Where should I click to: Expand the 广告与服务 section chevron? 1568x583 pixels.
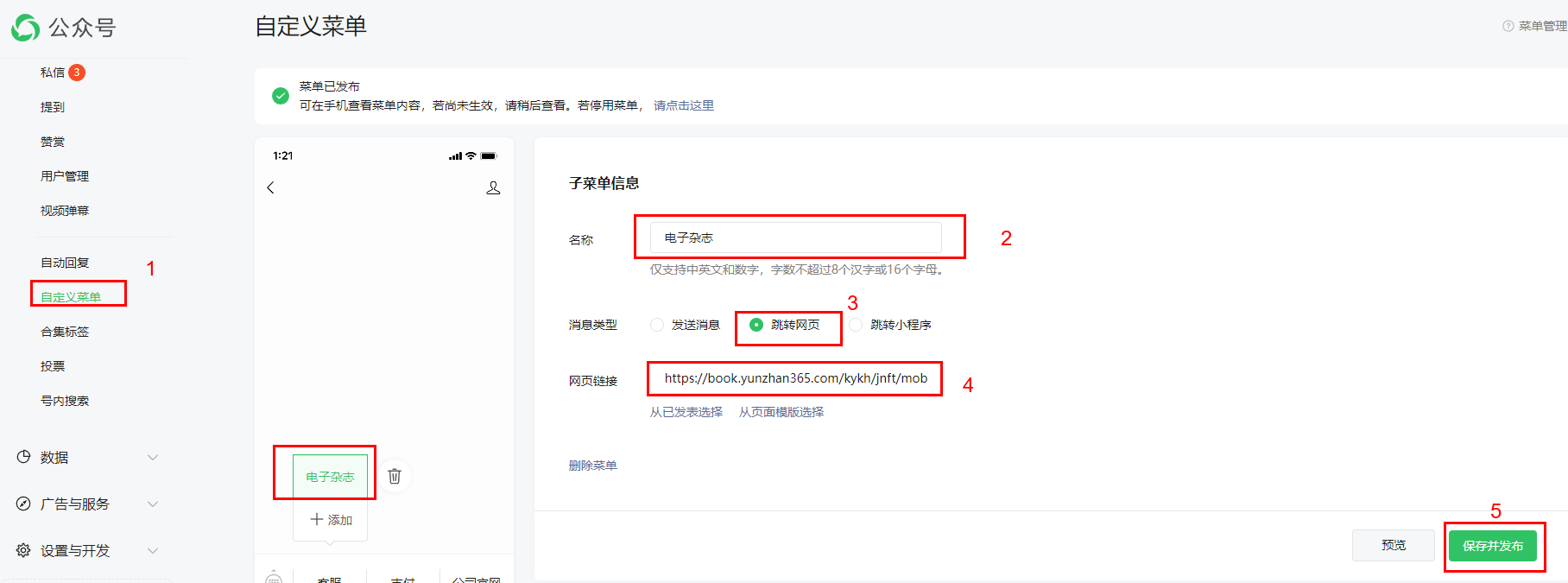(153, 504)
